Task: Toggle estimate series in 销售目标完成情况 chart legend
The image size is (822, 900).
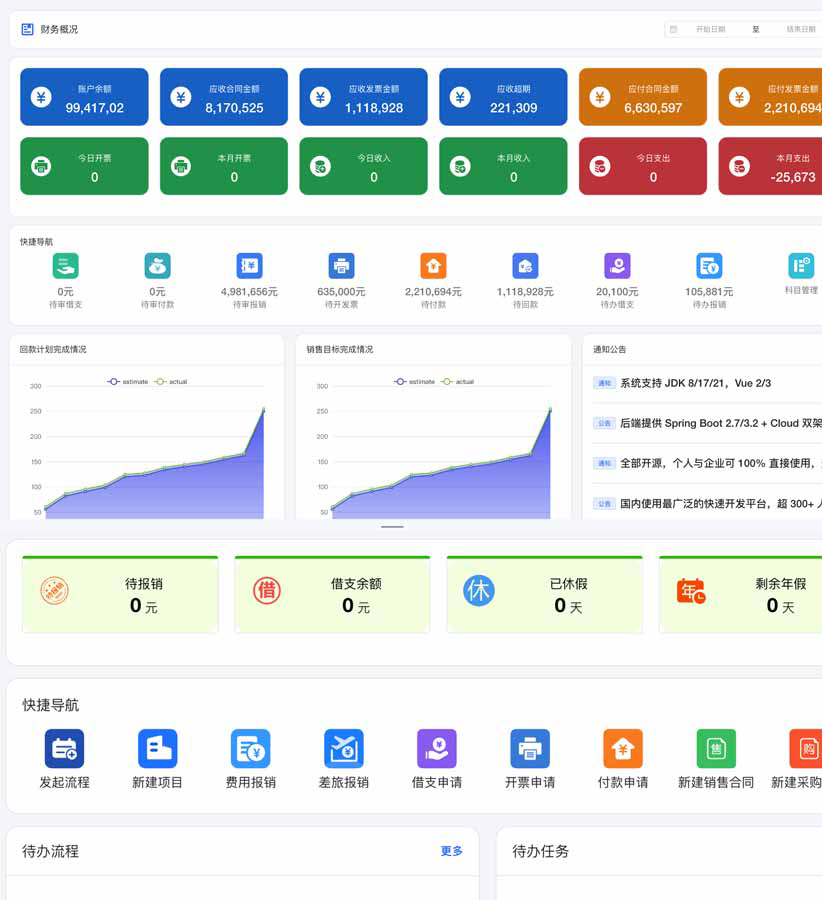Action: (415, 382)
